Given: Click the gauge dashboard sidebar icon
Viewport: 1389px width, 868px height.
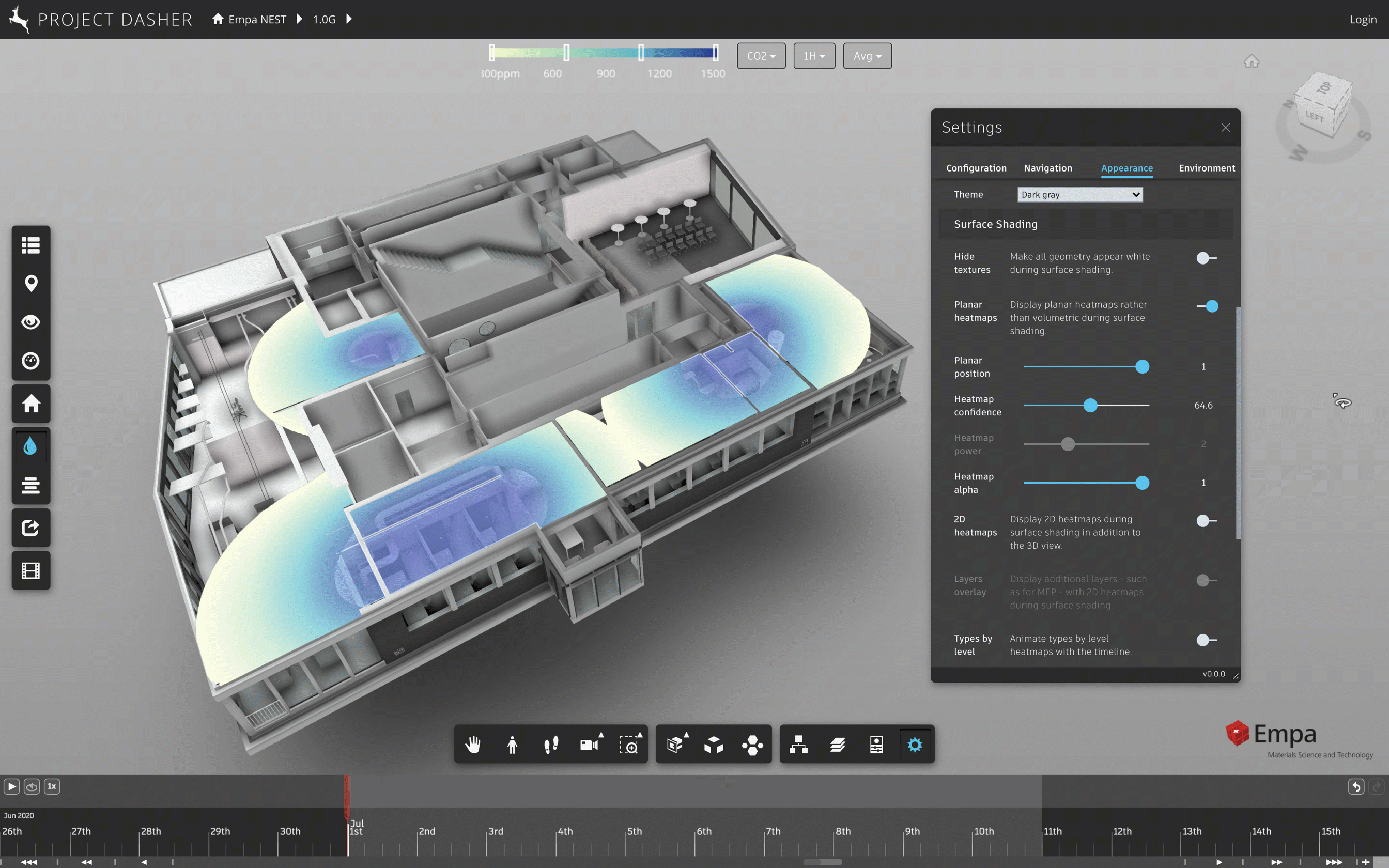Looking at the screenshot, I should pos(31,361).
